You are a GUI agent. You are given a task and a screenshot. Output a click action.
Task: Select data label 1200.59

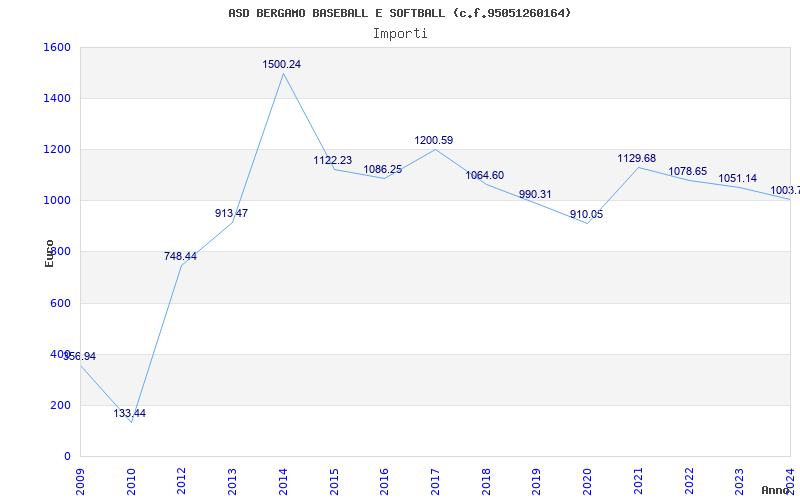point(434,140)
